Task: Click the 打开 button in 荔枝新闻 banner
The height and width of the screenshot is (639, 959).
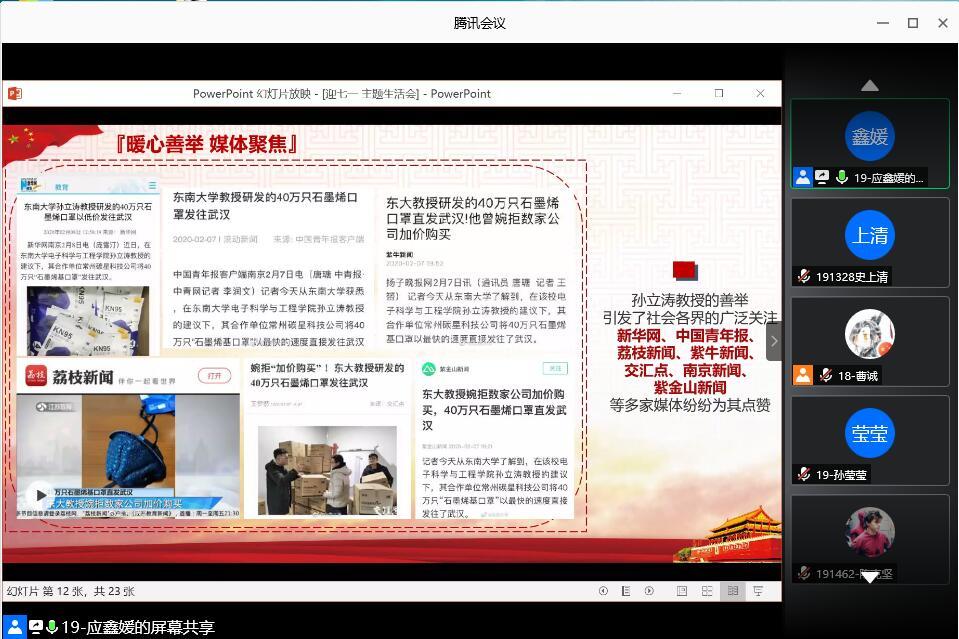Action: point(213,376)
